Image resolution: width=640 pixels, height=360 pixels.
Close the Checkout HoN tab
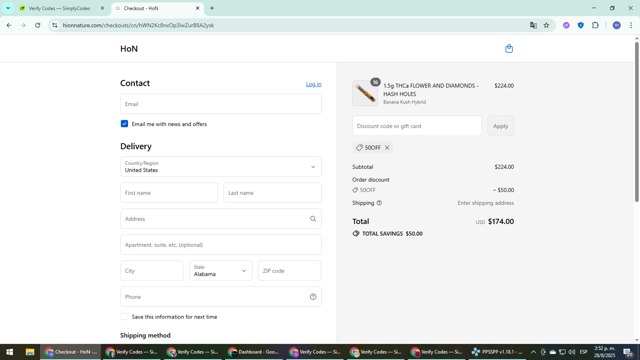point(198,8)
